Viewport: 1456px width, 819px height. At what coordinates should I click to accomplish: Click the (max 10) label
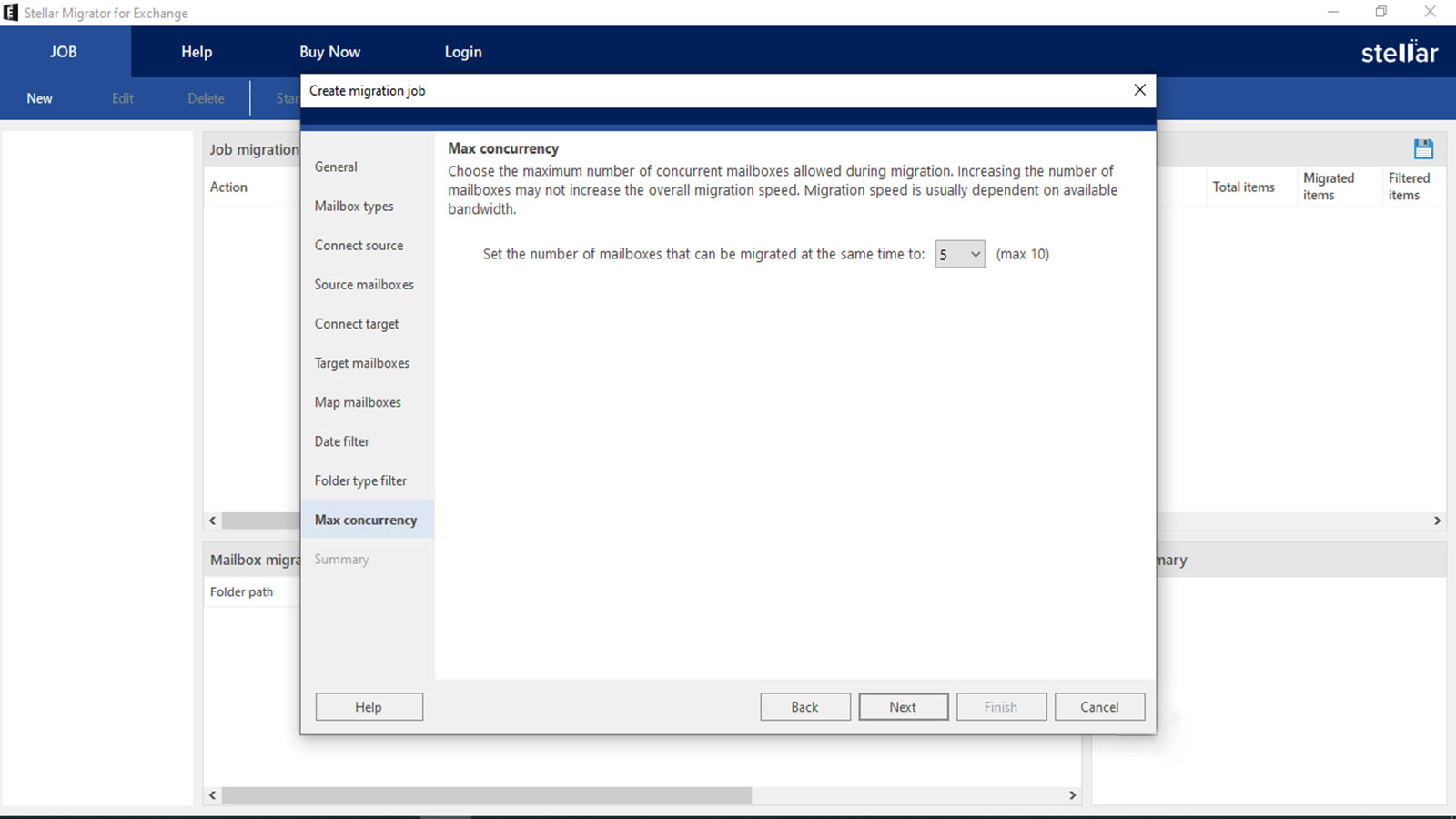1022,254
